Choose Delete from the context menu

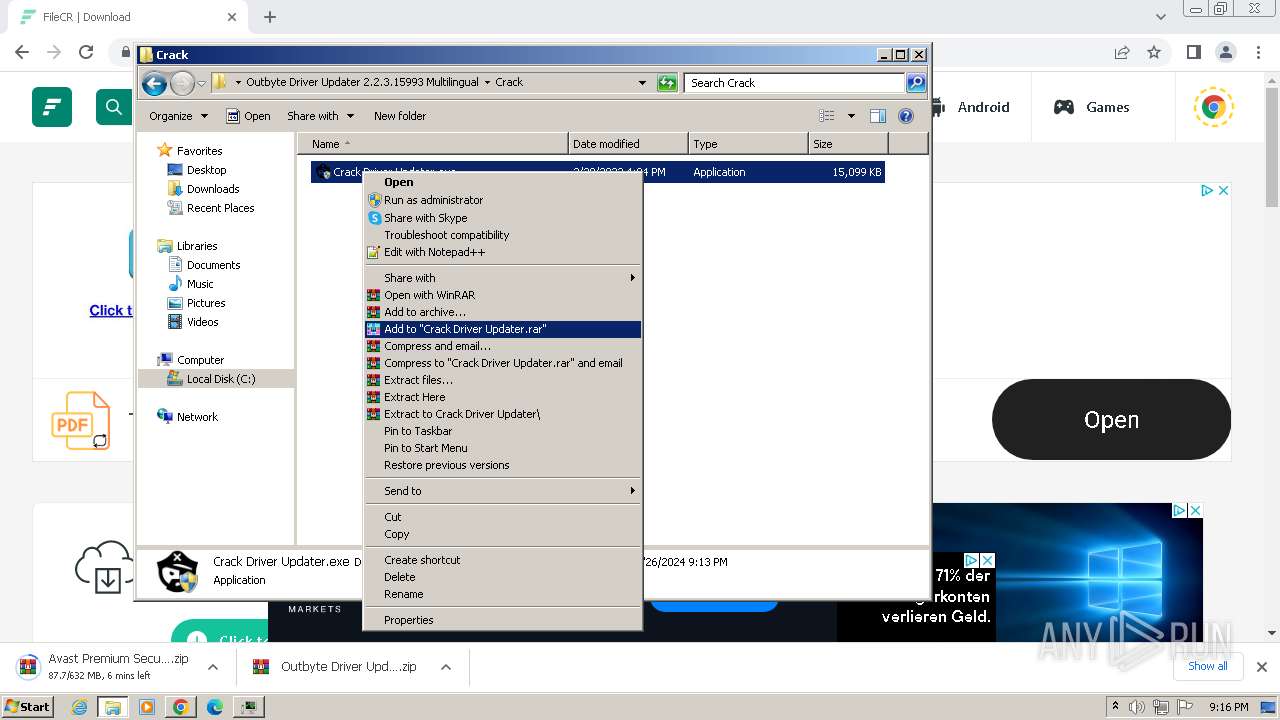click(502, 577)
